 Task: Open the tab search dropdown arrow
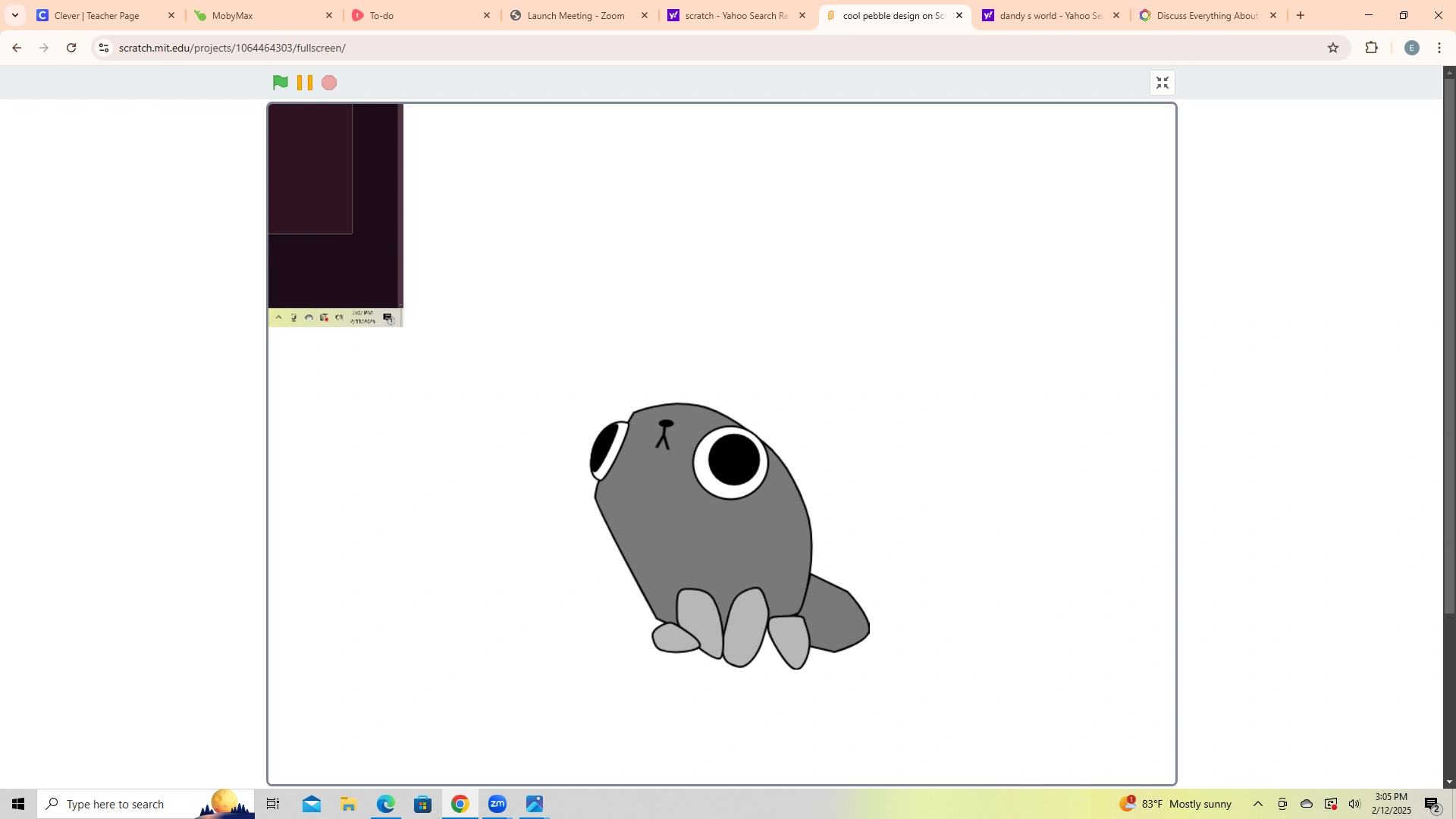[15, 15]
